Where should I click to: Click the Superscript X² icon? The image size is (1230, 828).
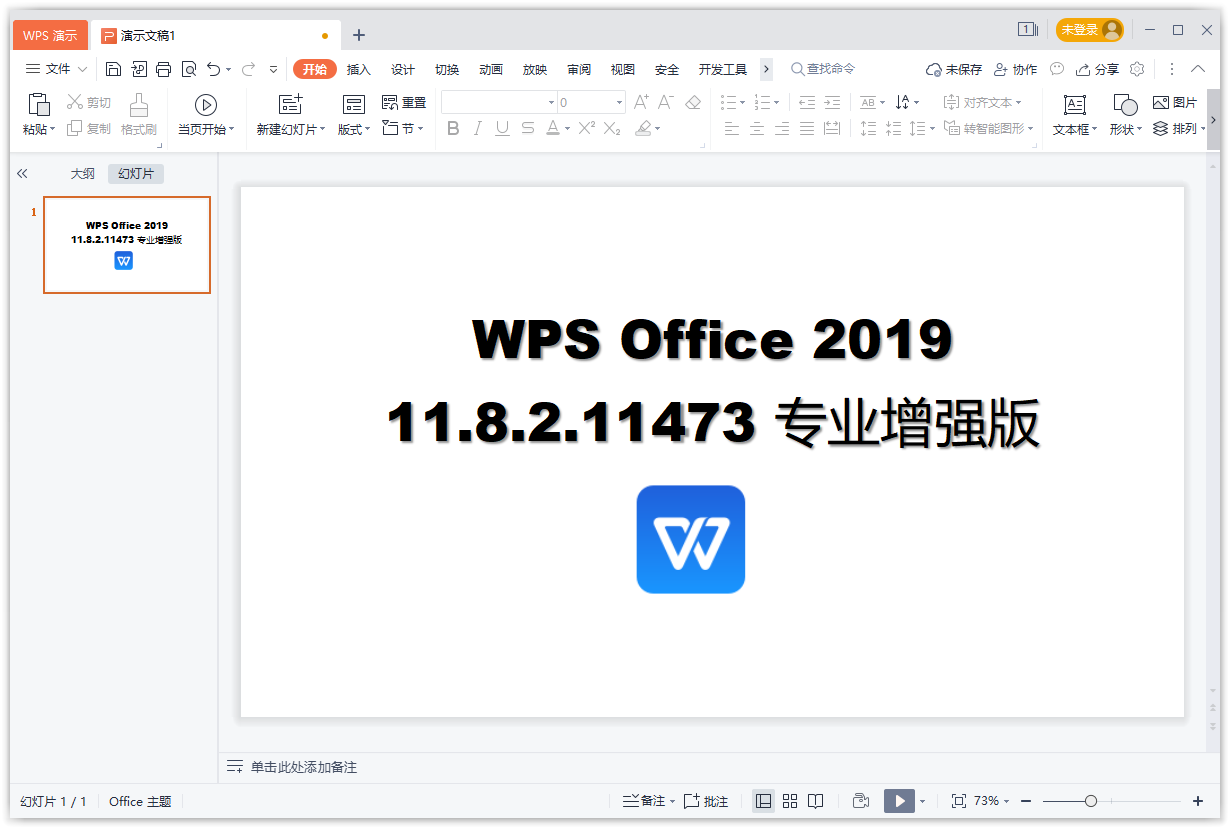coord(587,128)
